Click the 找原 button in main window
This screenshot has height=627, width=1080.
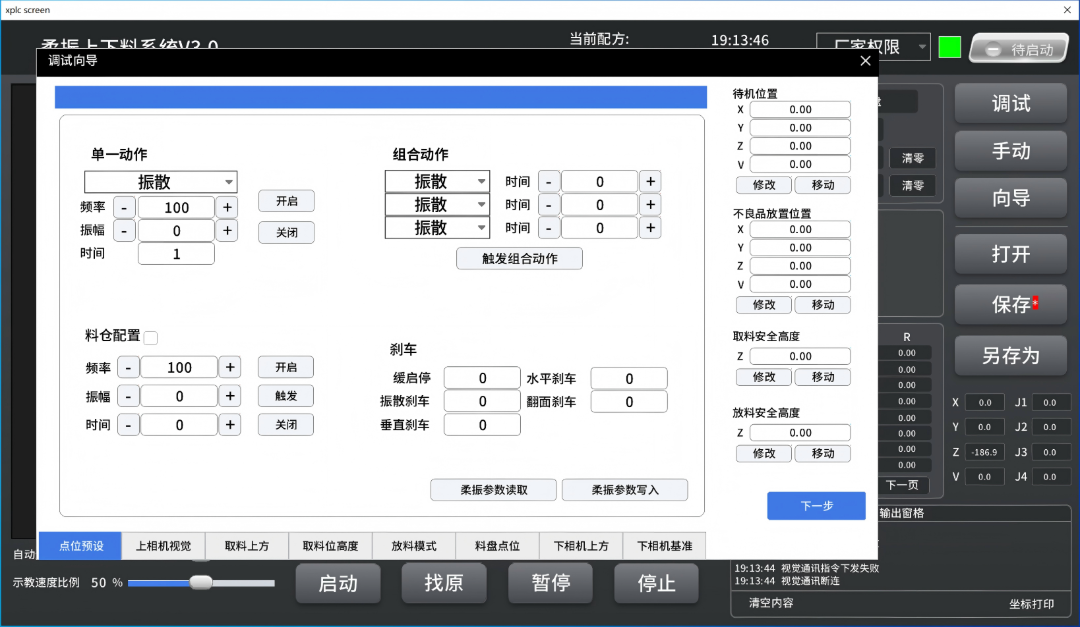coord(444,584)
